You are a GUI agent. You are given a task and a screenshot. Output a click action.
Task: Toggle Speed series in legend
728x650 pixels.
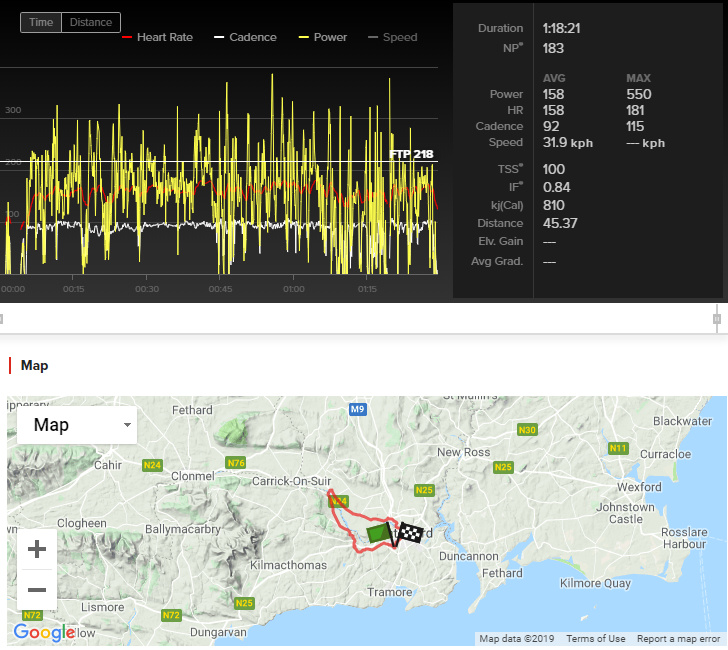tap(393, 37)
